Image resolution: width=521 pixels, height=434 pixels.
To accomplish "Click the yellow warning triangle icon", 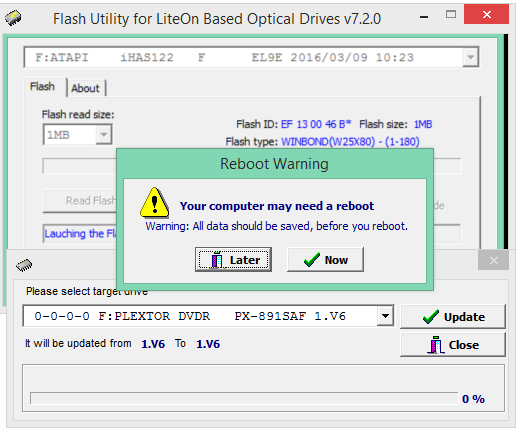I will click(154, 202).
